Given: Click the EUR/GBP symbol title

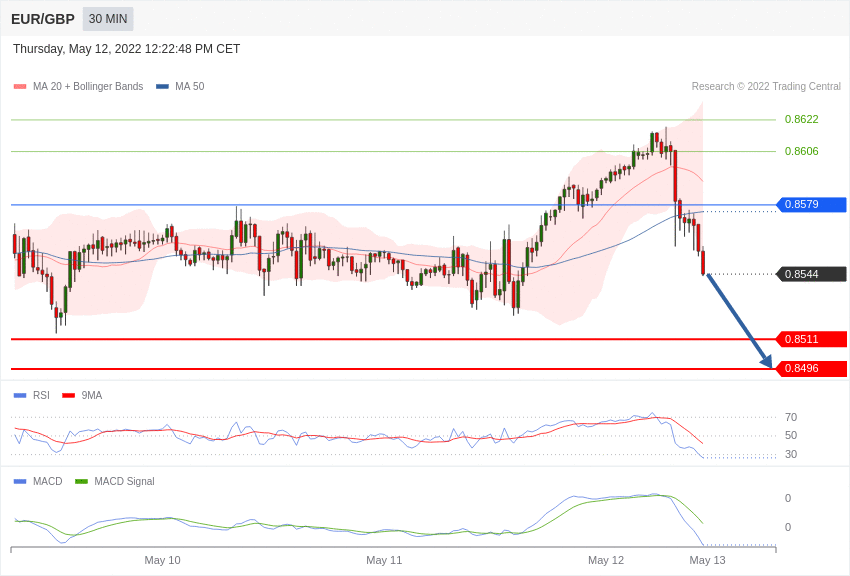Looking at the screenshot, I should tap(43, 19).
